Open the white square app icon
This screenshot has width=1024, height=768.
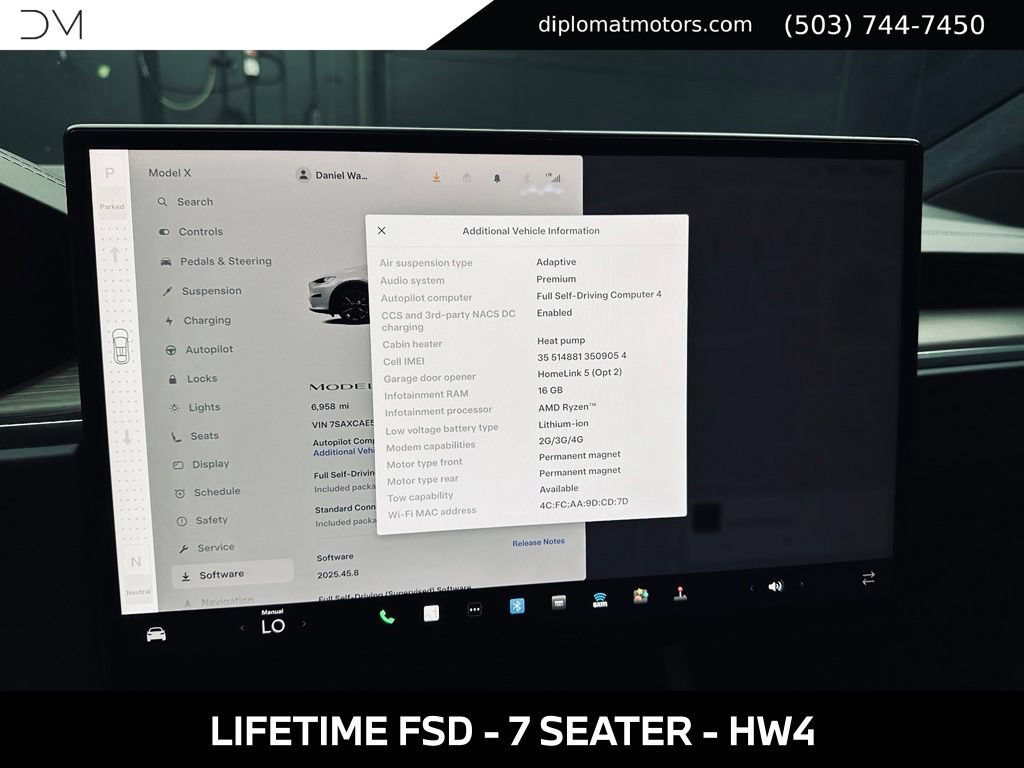pyautogui.click(x=431, y=613)
